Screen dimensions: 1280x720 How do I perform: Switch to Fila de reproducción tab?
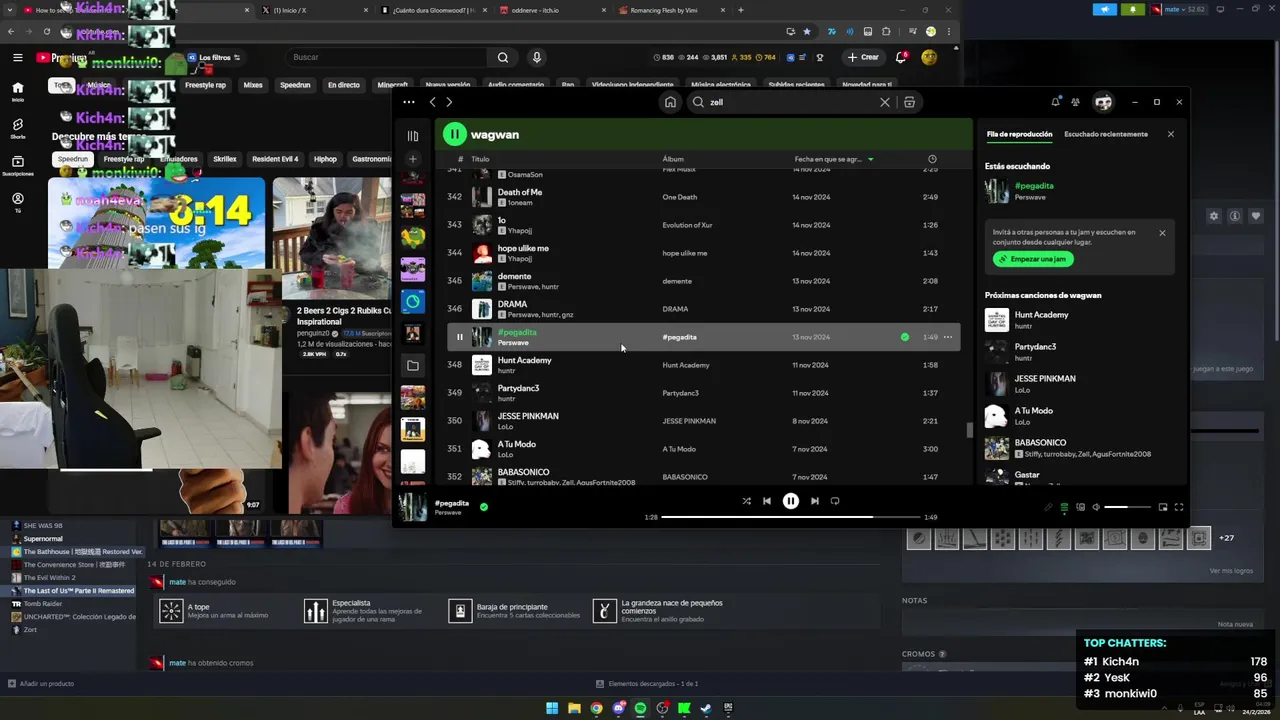point(1019,134)
